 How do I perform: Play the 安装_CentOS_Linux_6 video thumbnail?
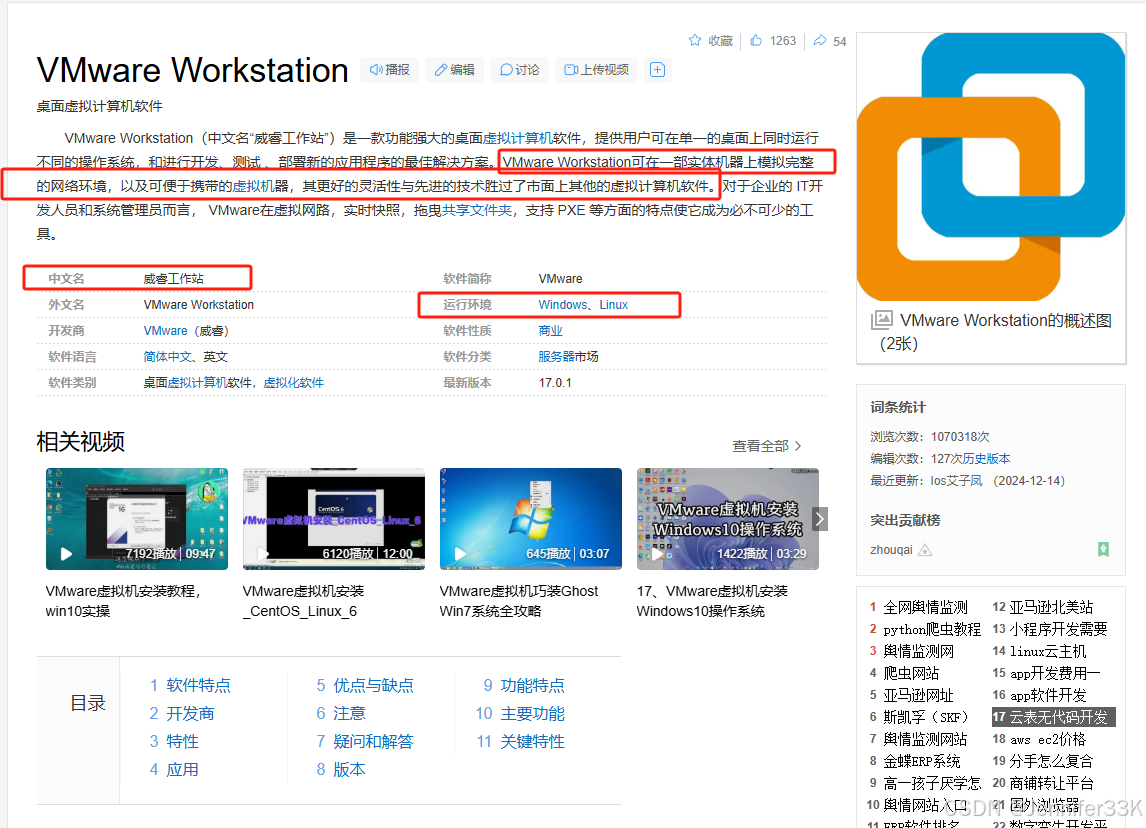[x=333, y=519]
